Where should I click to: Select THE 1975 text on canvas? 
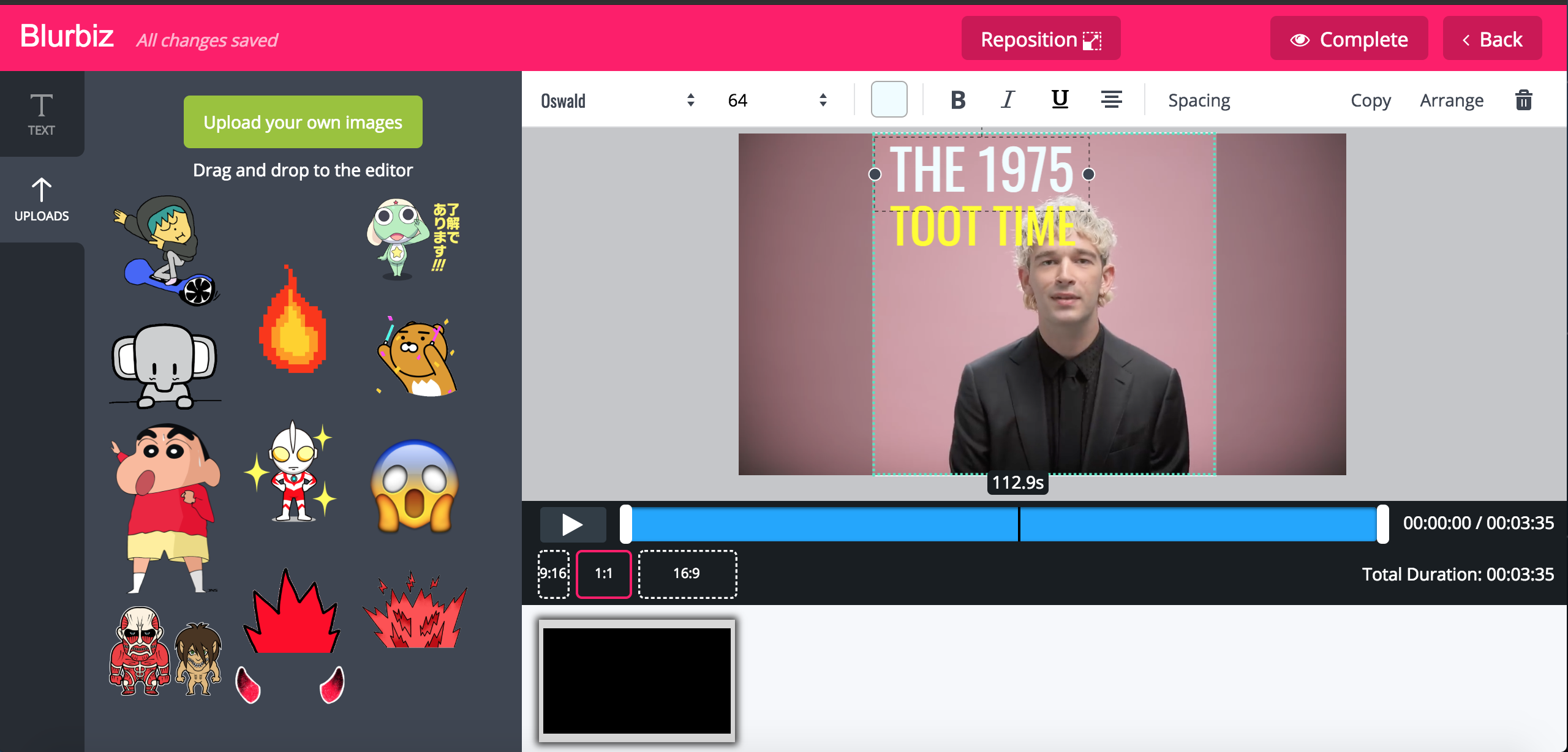click(x=981, y=171)
